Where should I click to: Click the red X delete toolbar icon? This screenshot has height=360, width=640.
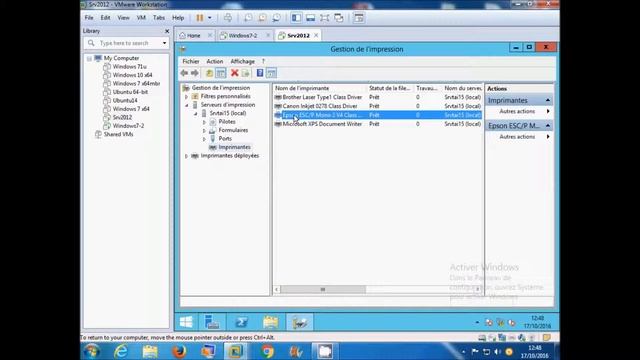234,73
